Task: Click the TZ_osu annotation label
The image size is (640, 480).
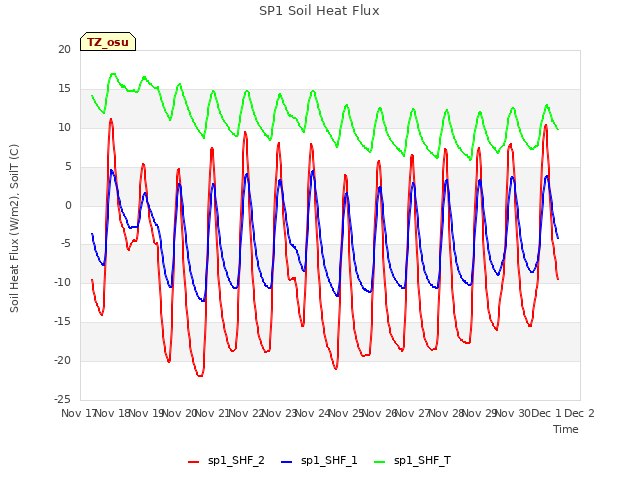Action: point(108,42)
